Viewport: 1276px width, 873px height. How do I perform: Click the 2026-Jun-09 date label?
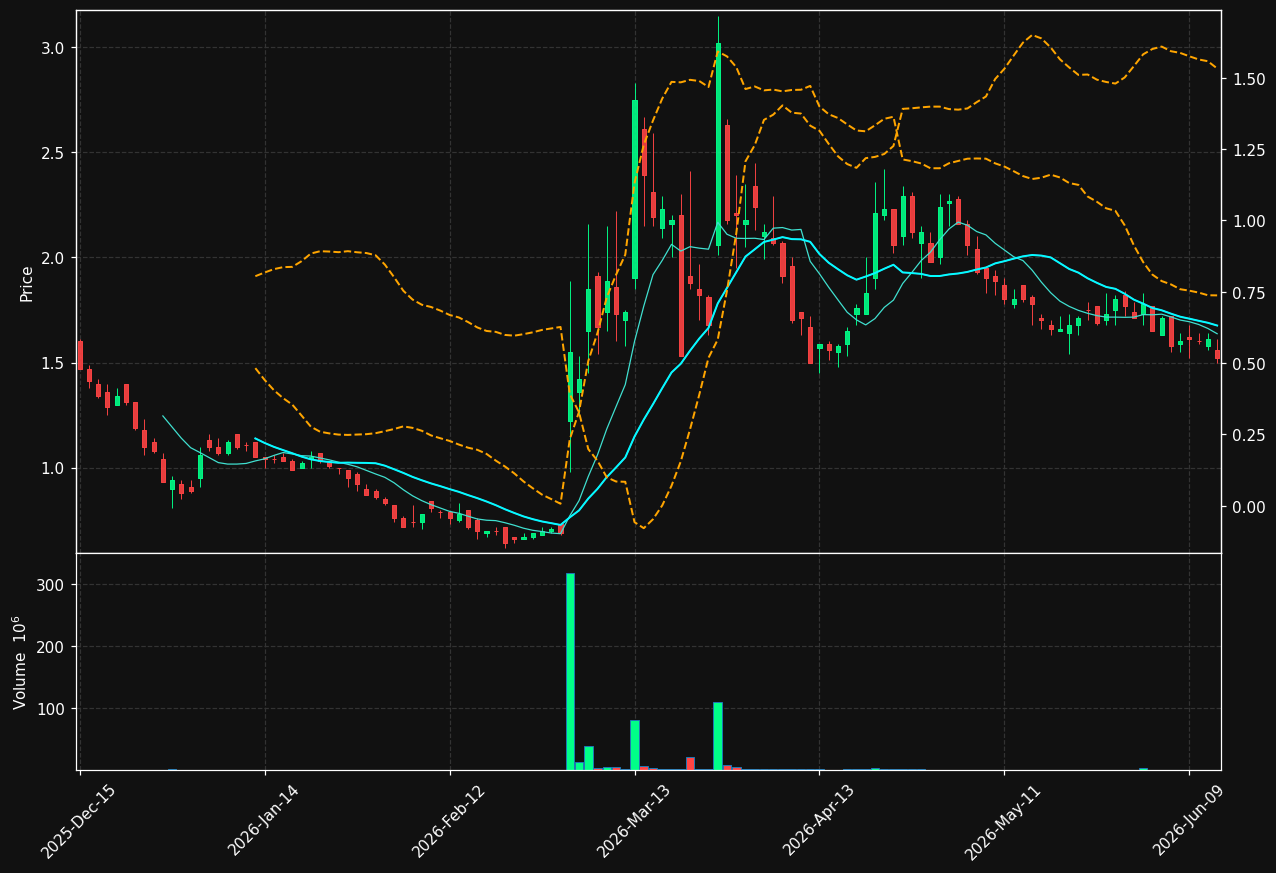click(1189, 821)
